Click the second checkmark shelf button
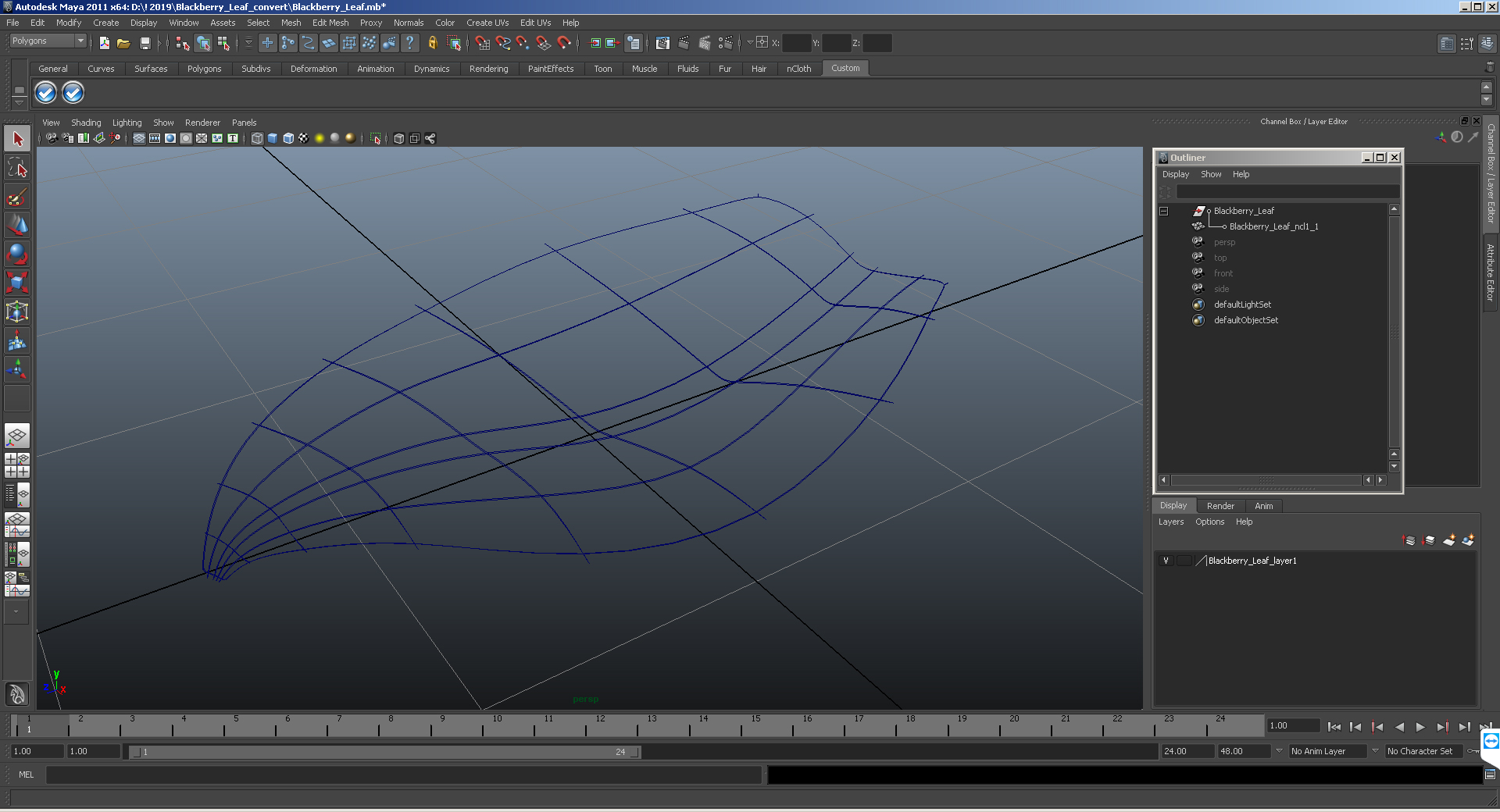The image size is (1500, 812). [x=73, y=93]
